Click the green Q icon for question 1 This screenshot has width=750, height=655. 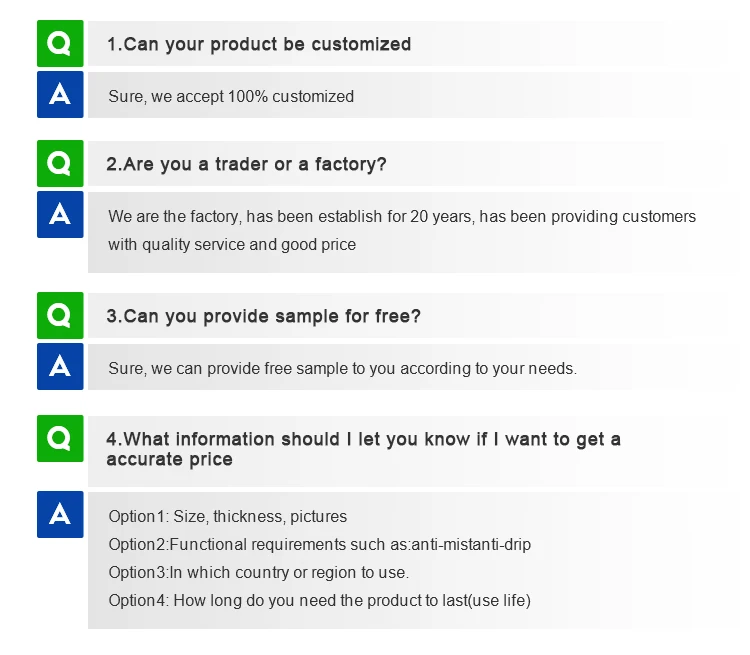[x=60, y=44]
